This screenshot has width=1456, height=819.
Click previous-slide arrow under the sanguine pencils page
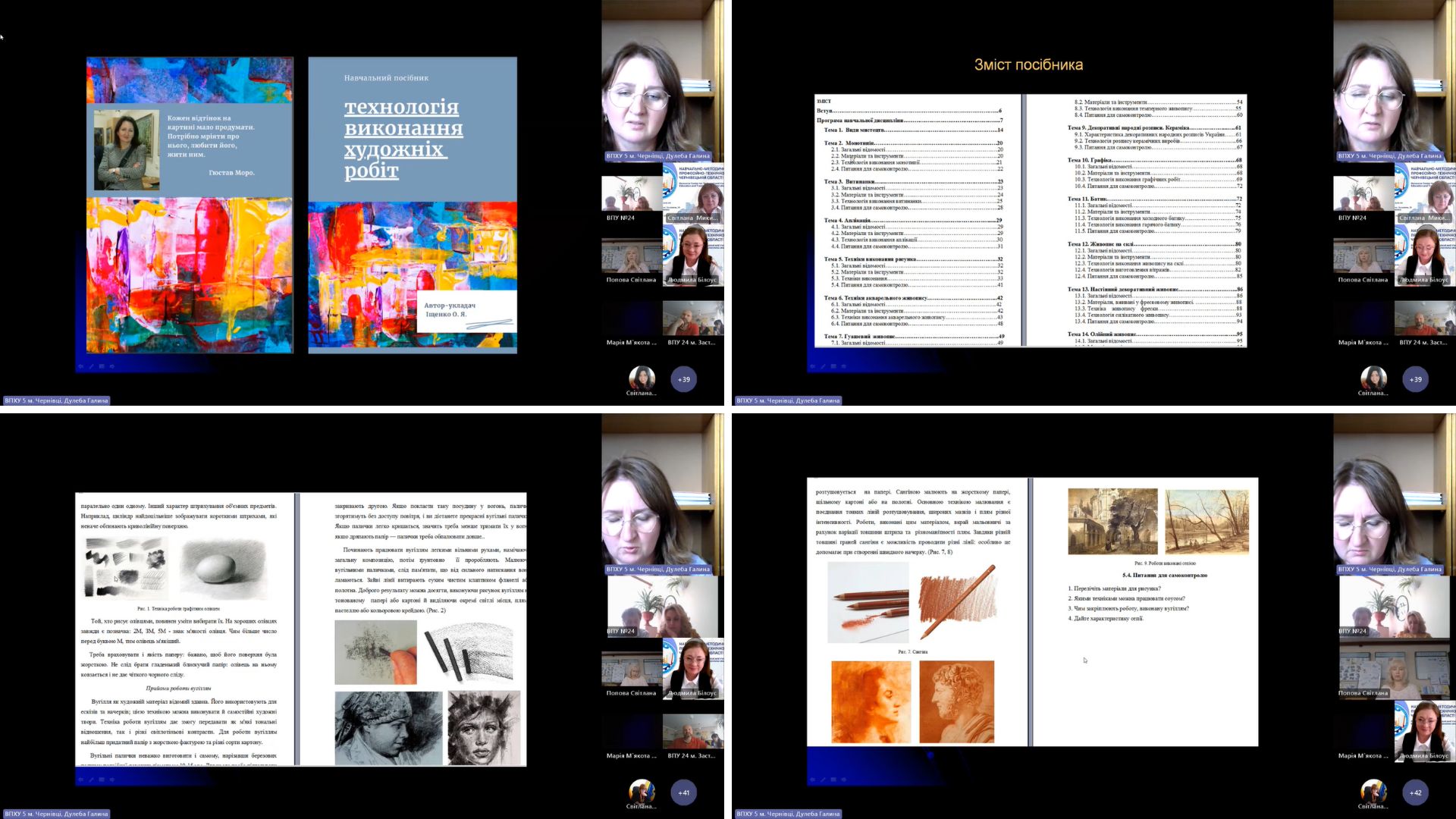[x=812, y=780]
